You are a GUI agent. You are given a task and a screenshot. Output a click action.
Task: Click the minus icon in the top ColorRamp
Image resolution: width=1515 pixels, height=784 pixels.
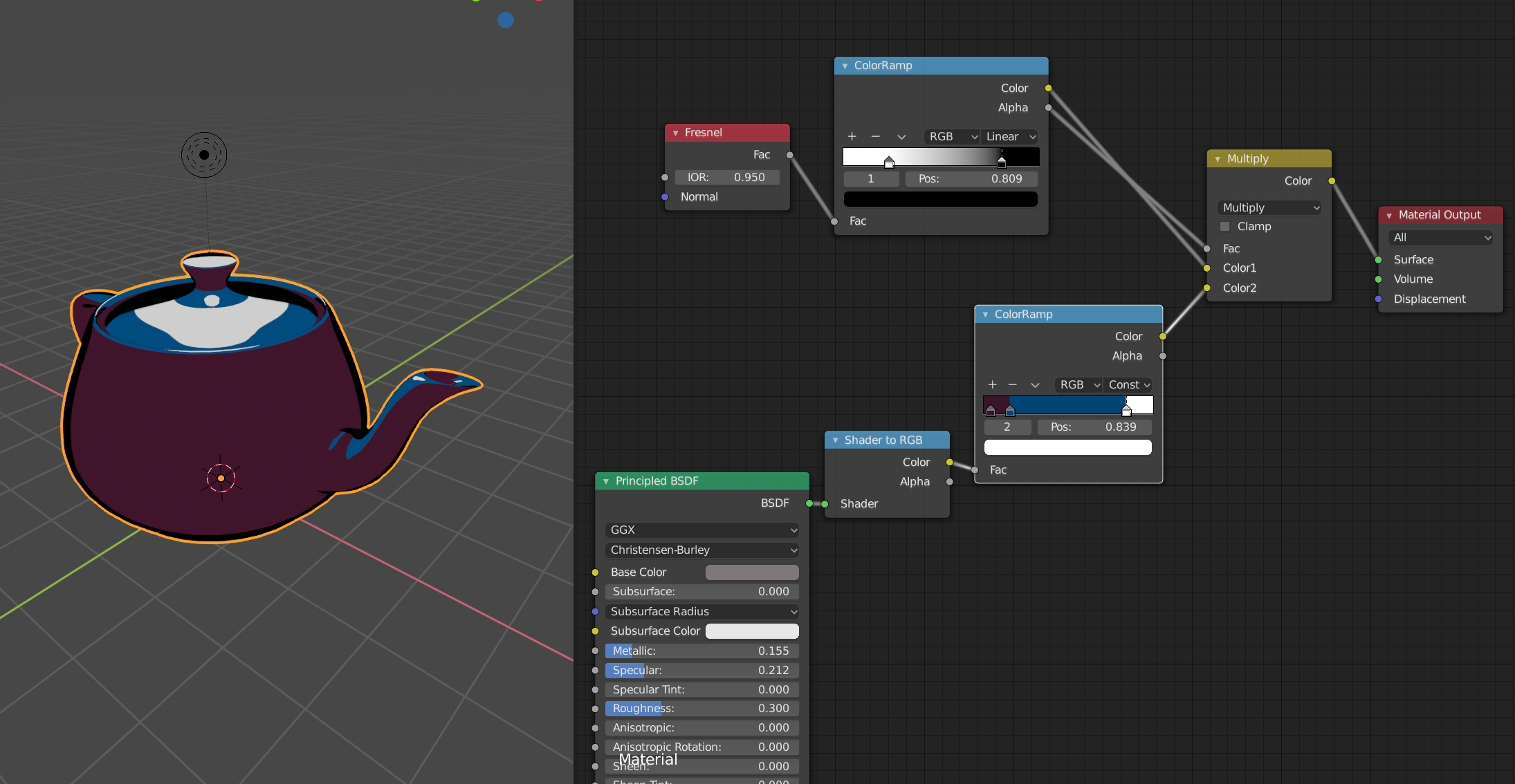[x=875, y=137]
